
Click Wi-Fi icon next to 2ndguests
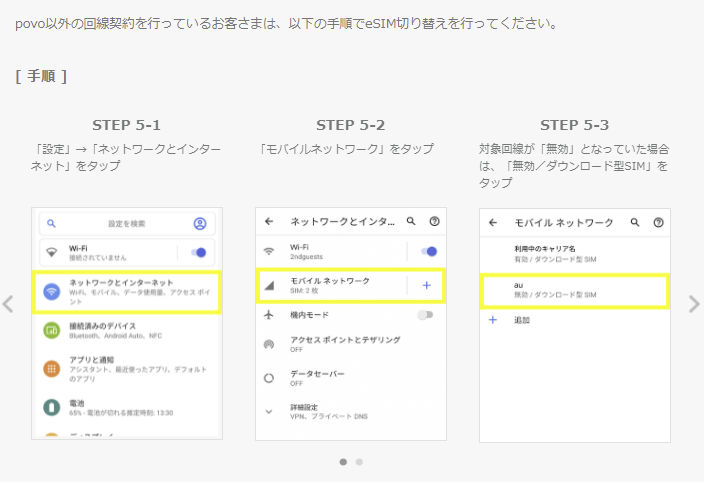pyautogui.click(x=269, y=251)
